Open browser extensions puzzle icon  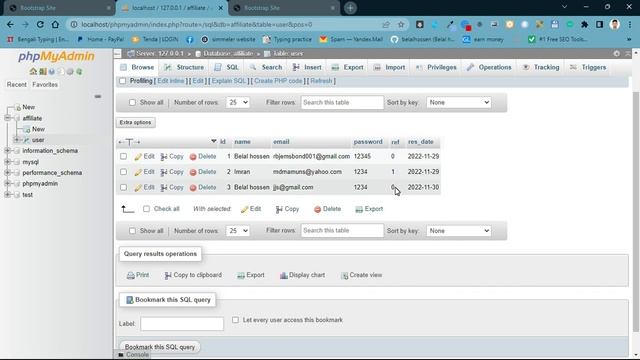tap(584, 24)
